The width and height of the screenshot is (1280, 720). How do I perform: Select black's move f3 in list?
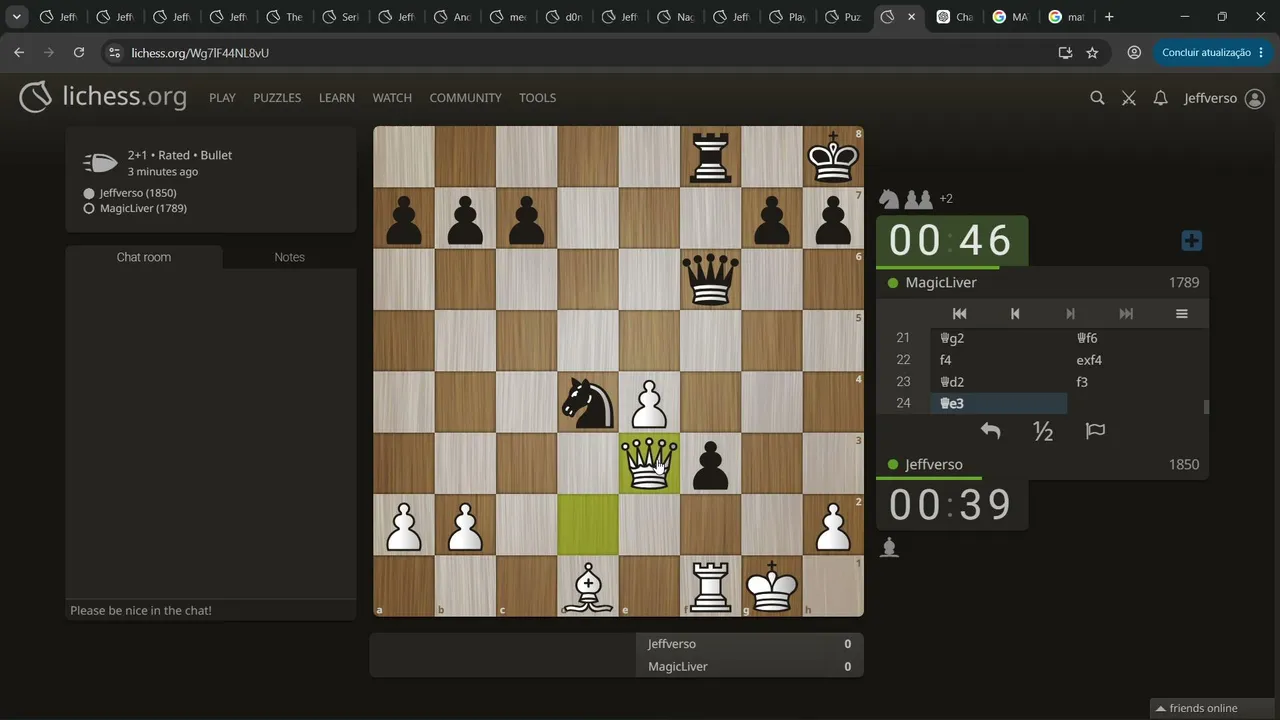point(1135,382)
